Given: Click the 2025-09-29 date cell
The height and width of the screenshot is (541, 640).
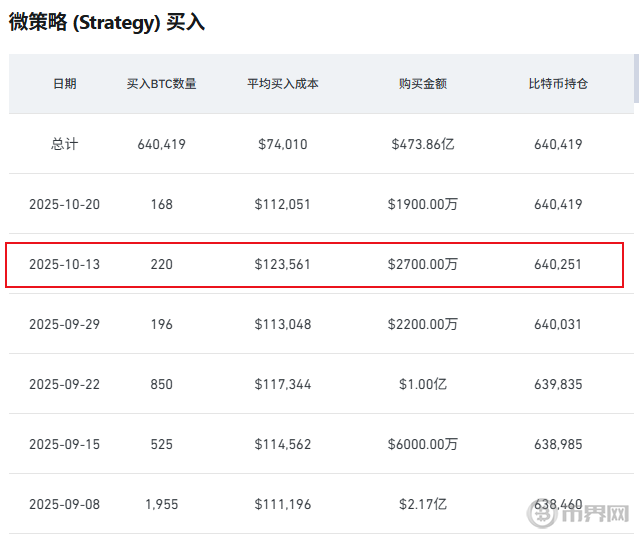Looking at the screenshot, I should pyautogui.click(x=64, y=324).
